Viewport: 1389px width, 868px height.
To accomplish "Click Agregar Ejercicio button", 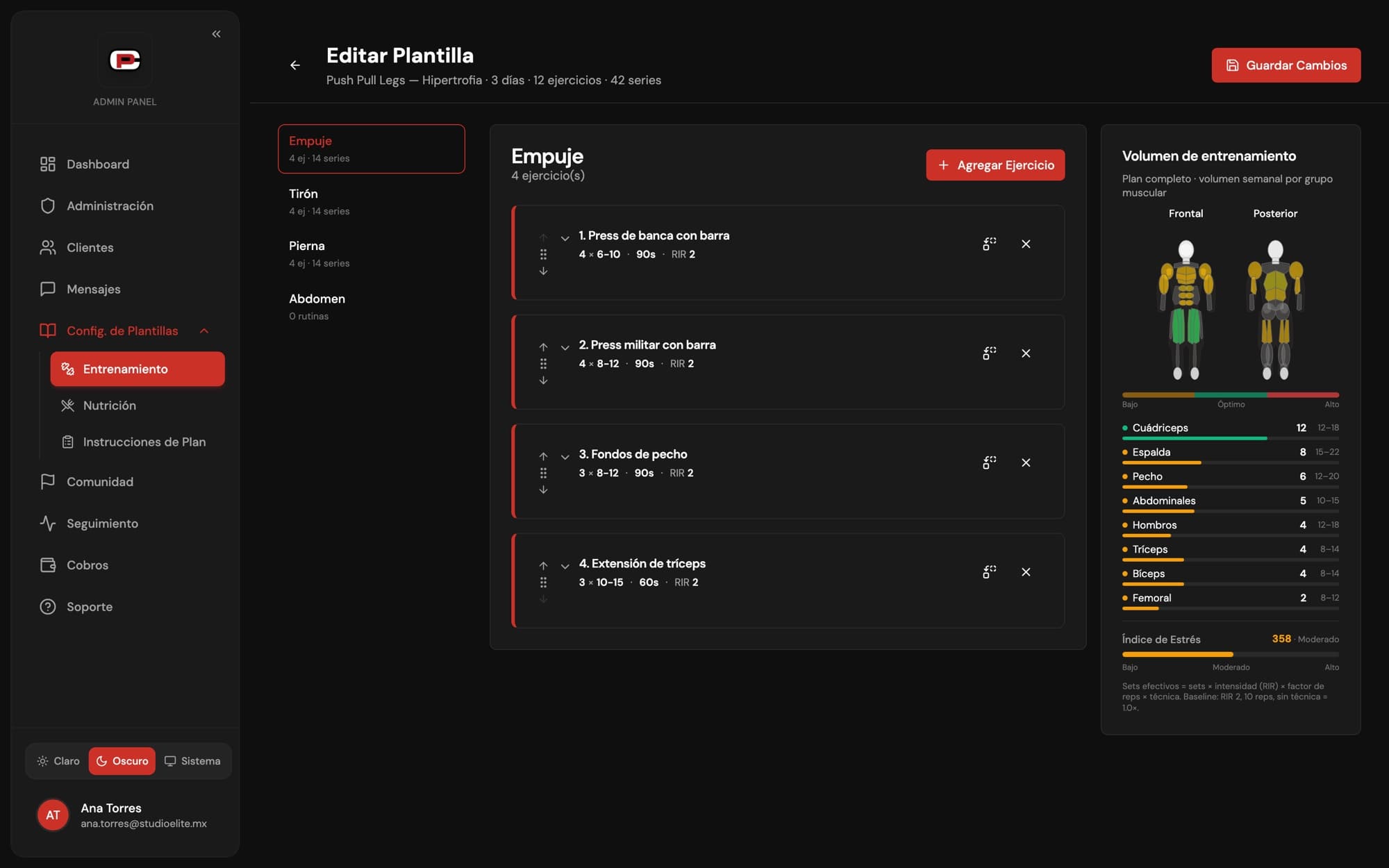I will pyautogui.click(x=995, y=165).
